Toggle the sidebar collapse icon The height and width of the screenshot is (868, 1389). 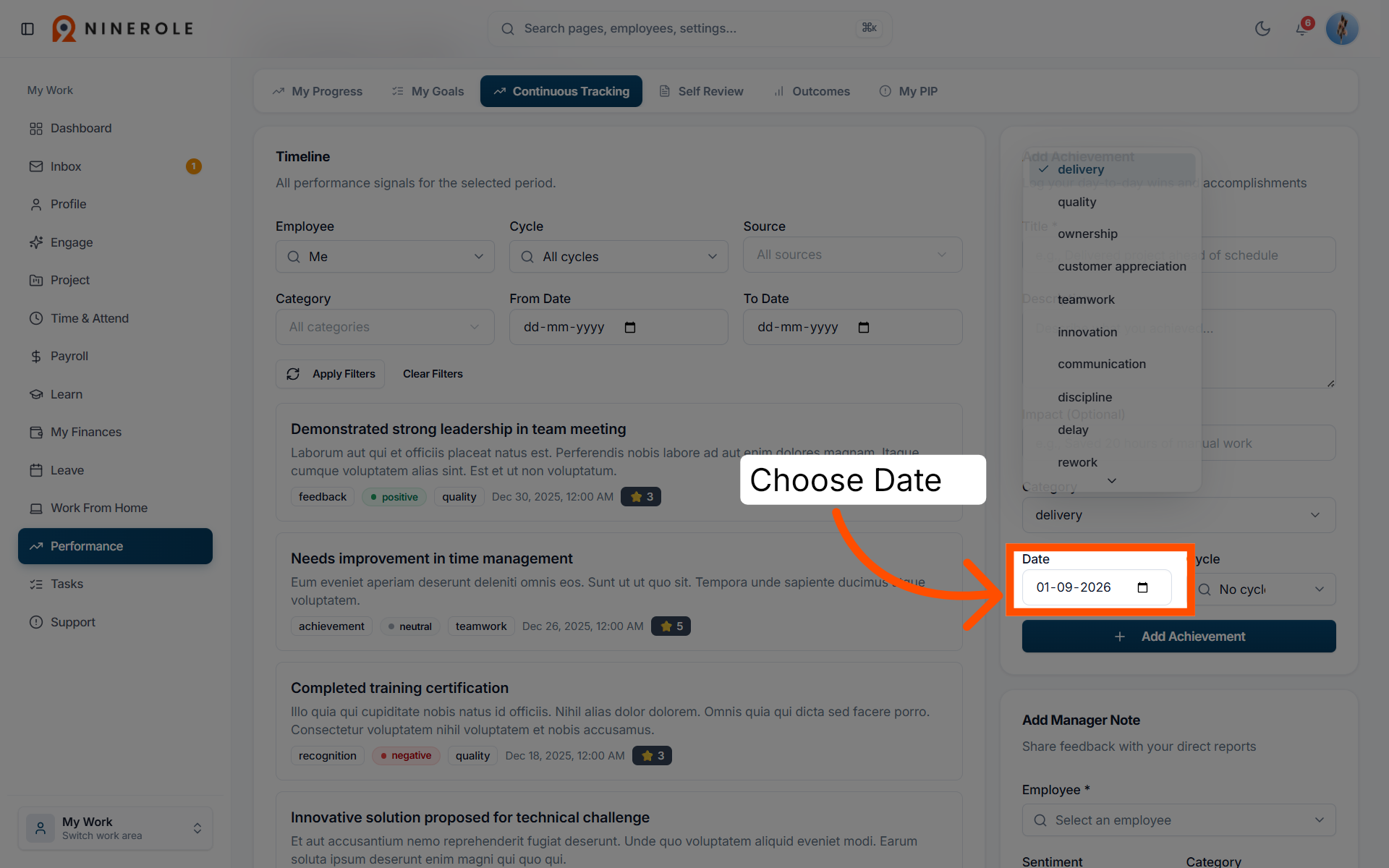tap(27, 29)
